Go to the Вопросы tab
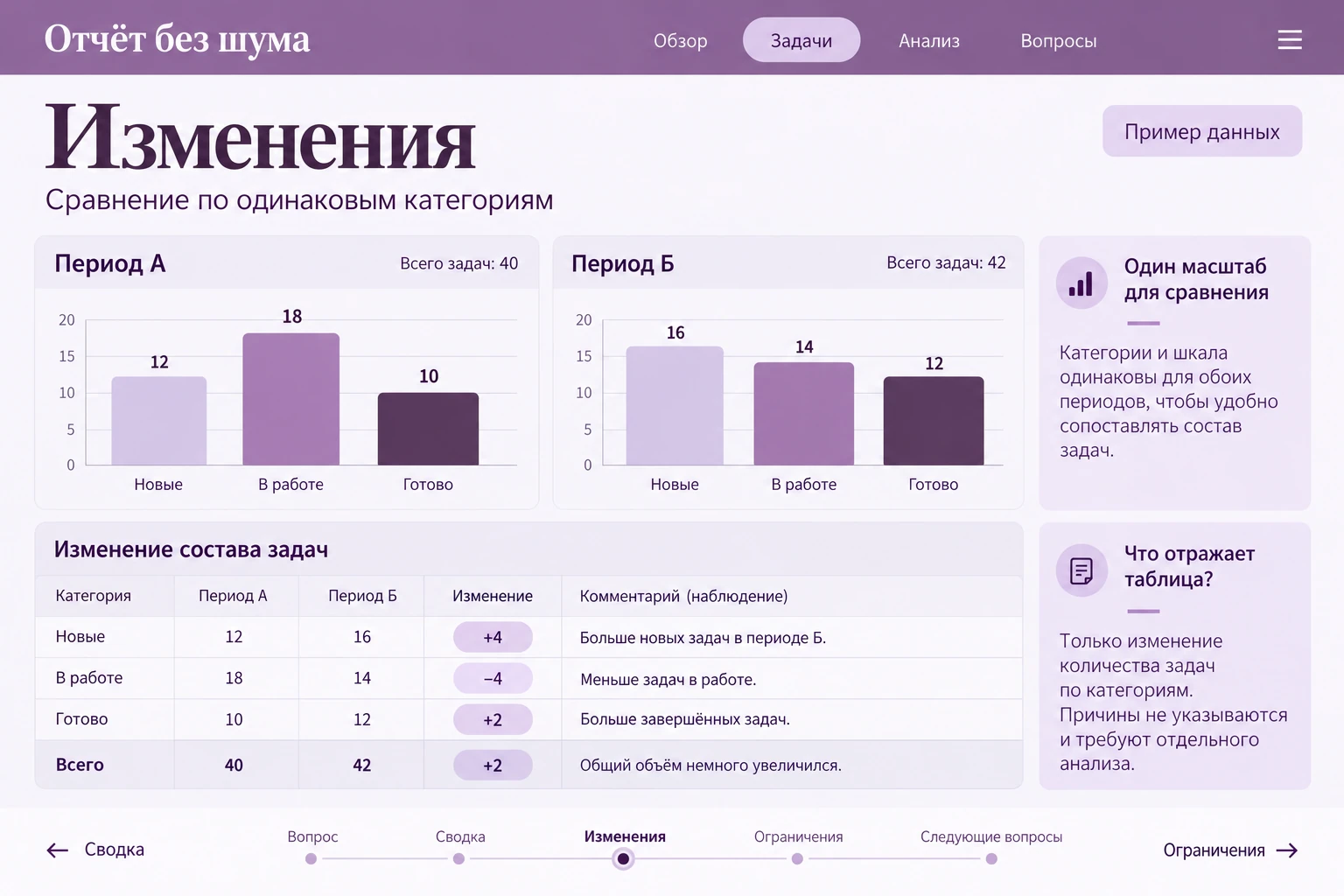Screen dimensions: 1344x896 1058,40
